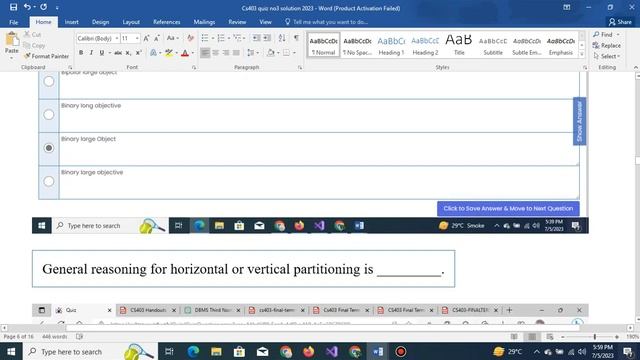Undo the last action
The height and width of the screenshot is (360, 640).
coord(27,7)
